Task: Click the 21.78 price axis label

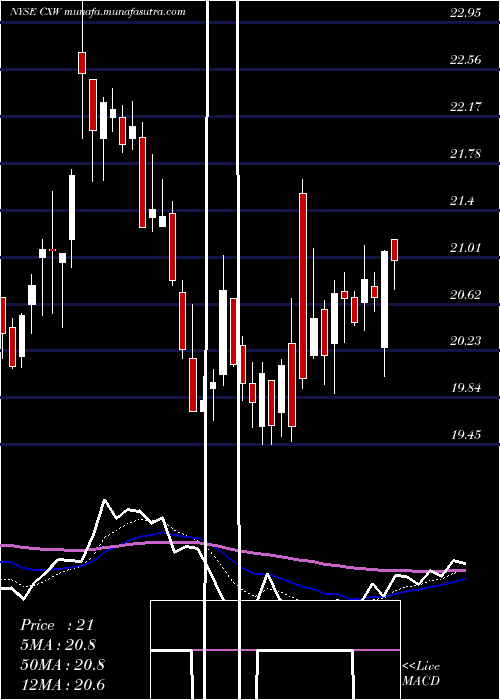Action: click(466, 154)
